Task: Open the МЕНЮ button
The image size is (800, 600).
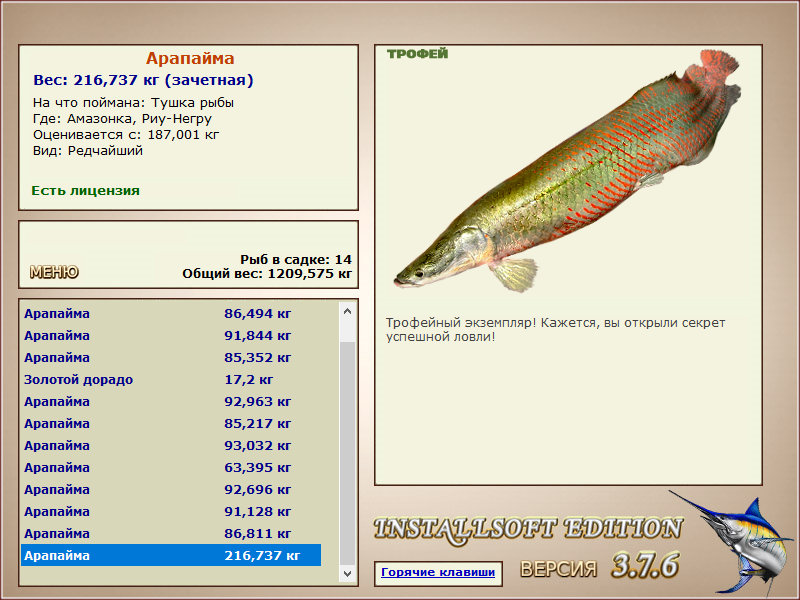Action: 54,272
